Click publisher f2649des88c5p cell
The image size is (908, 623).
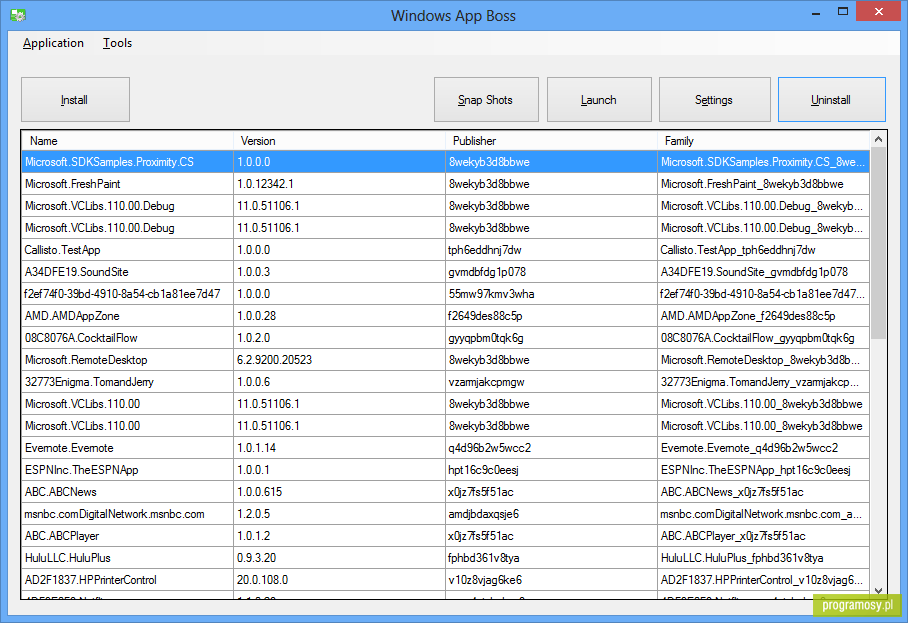coord(551,316)
